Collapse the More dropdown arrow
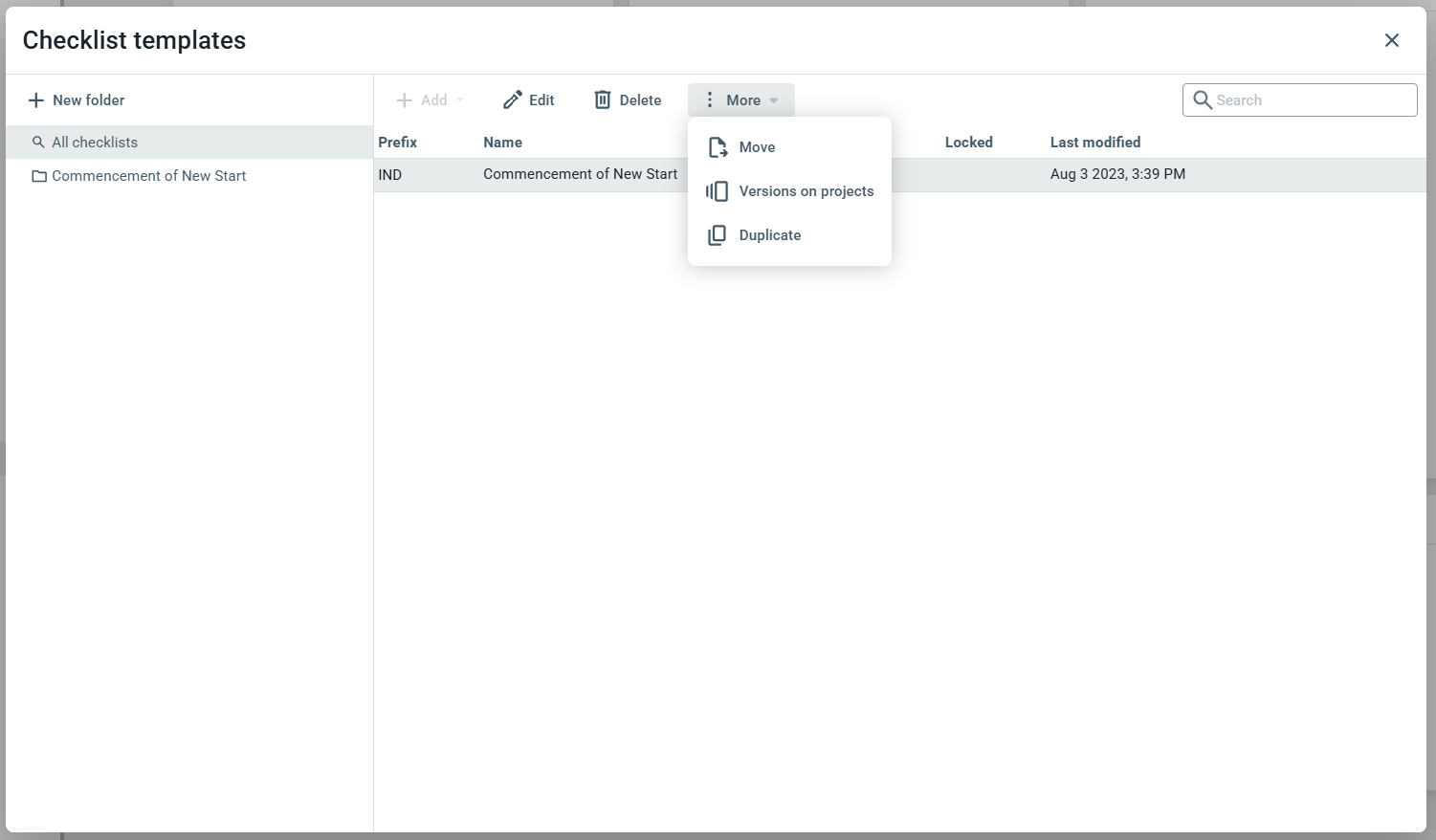This screenshot has height=840, width=1436. (774, 100)
